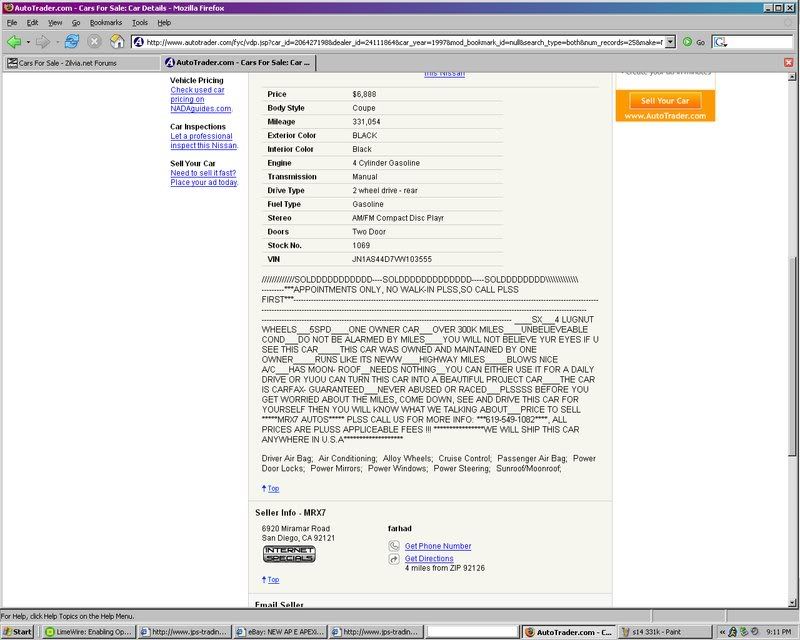Click the green Go button icon

point(687,42)
